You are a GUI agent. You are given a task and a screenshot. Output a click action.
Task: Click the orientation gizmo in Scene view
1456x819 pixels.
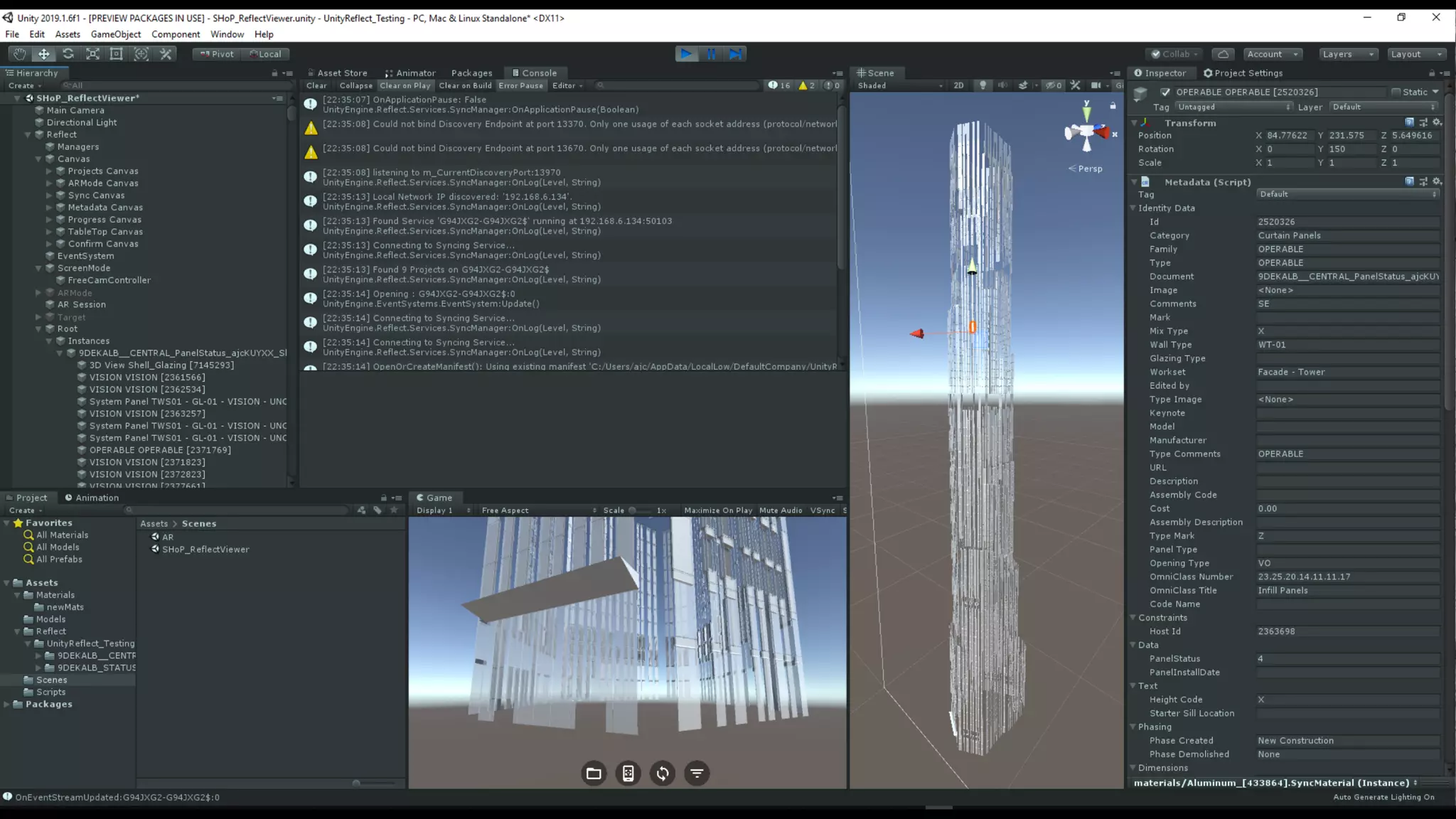point(1086,132)
